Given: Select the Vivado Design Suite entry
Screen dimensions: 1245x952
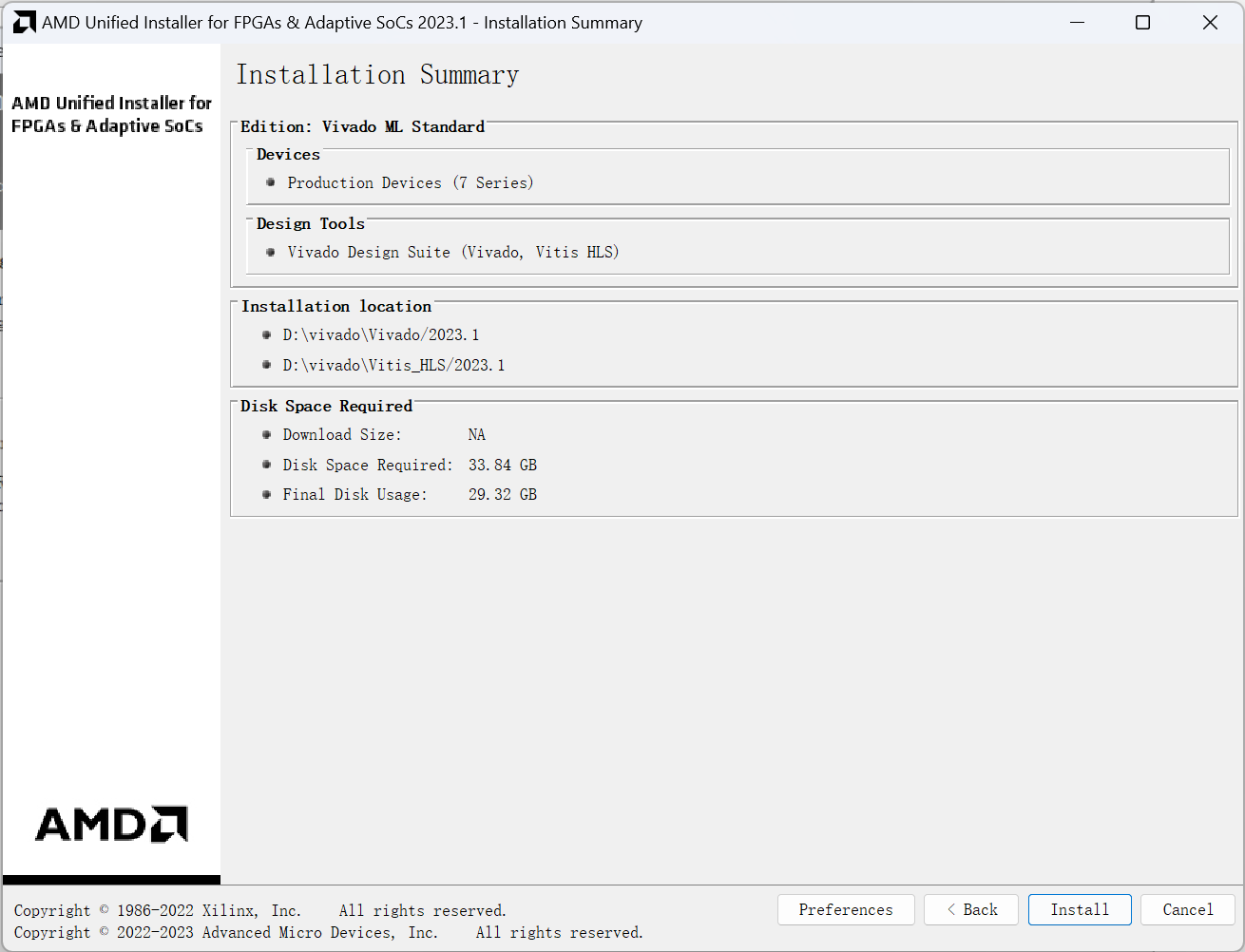Looking at the screenshot, I should click(452, 252).
